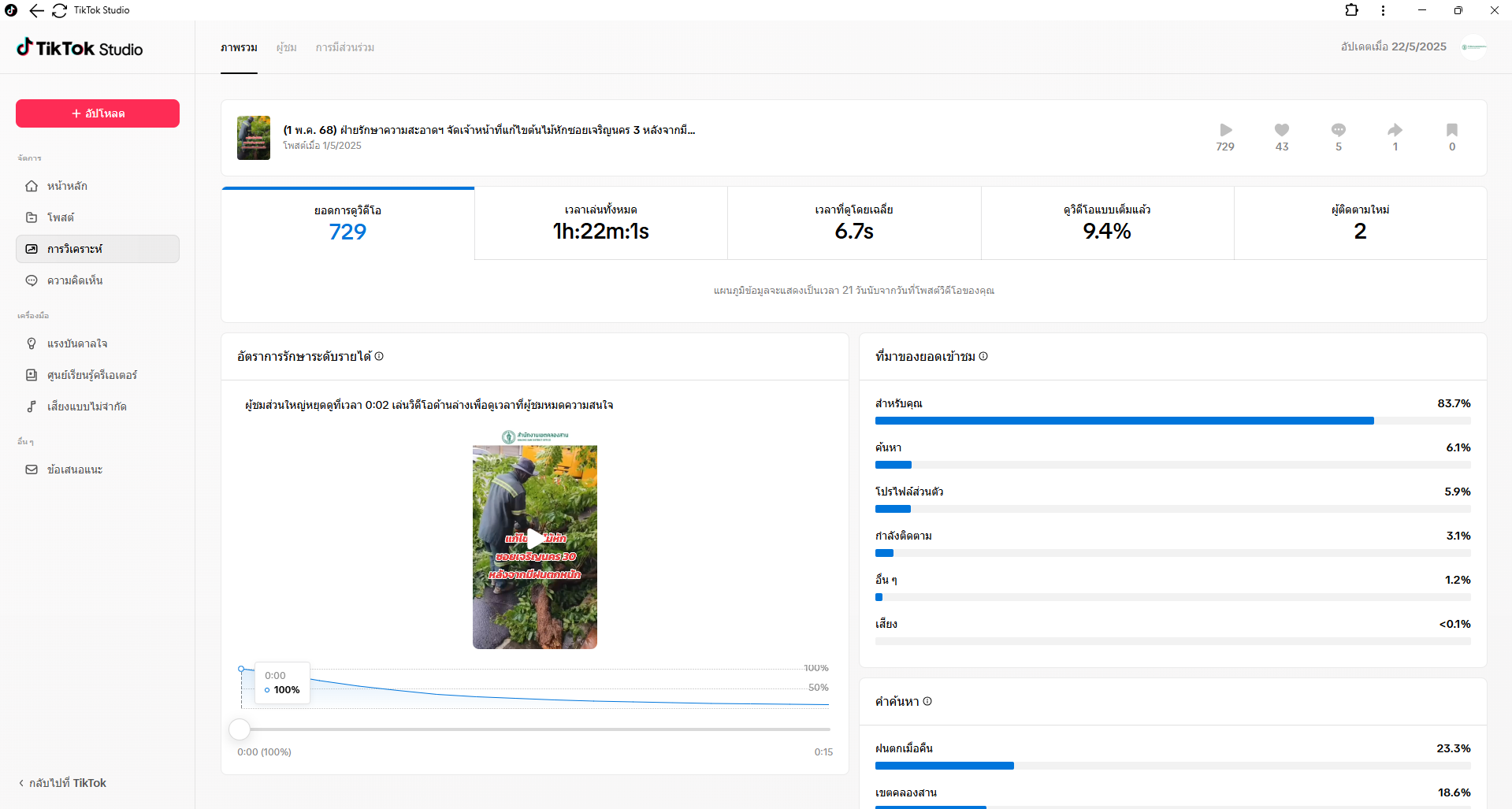Click the Sound (เสียง) source row

click(x=1173, y=633)
